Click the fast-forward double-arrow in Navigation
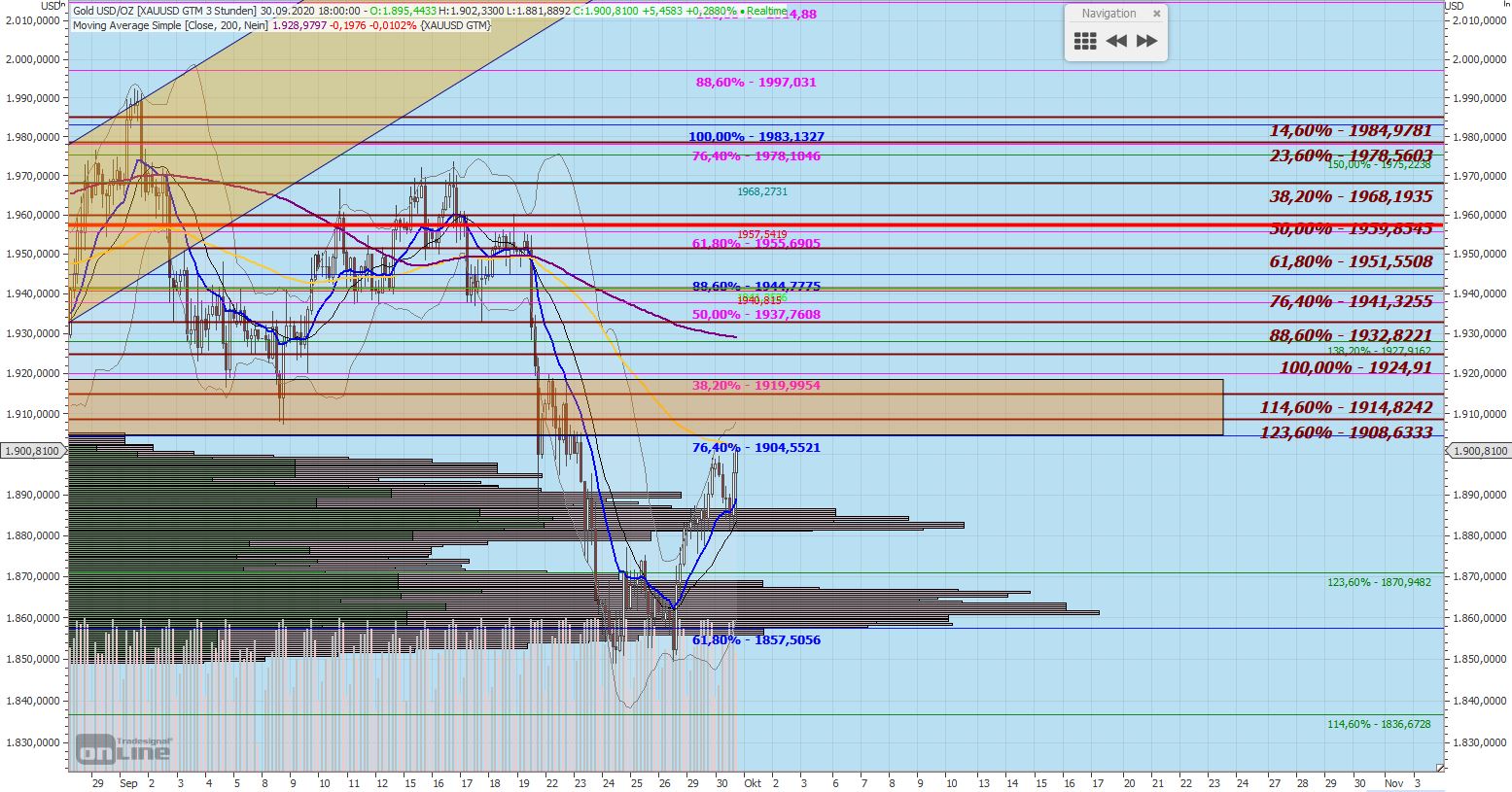Image resolution: width=1512 pixels, height=792 pixels. coord(1147,41)
